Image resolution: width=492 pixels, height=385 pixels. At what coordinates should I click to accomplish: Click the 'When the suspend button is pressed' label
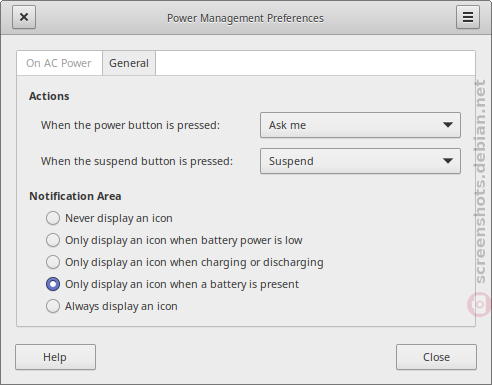[137, 161]
